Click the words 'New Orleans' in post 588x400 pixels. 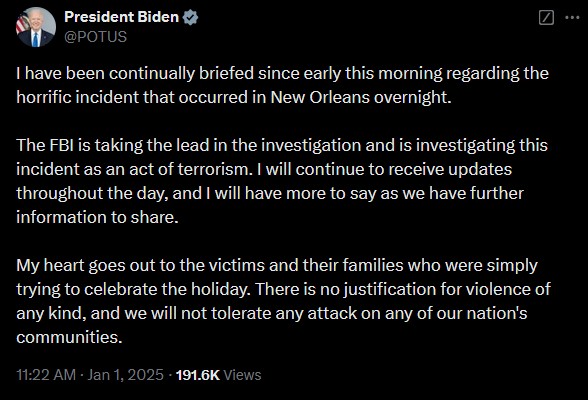[320, 97]
